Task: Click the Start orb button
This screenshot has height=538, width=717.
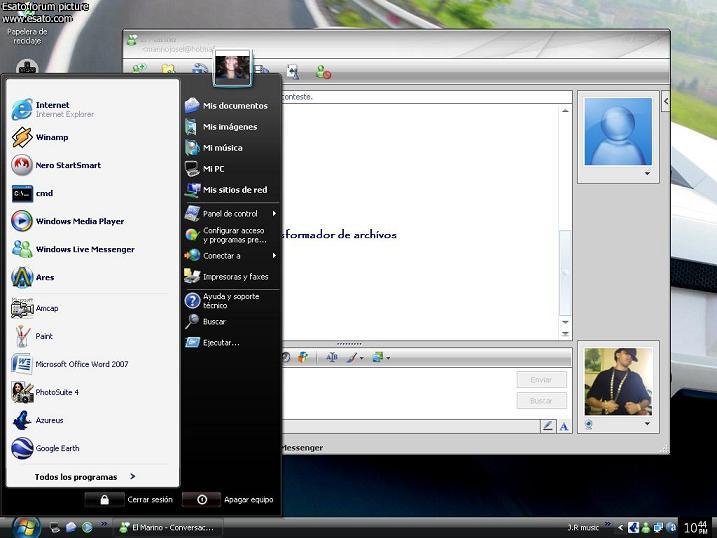Action: [26, 527]
